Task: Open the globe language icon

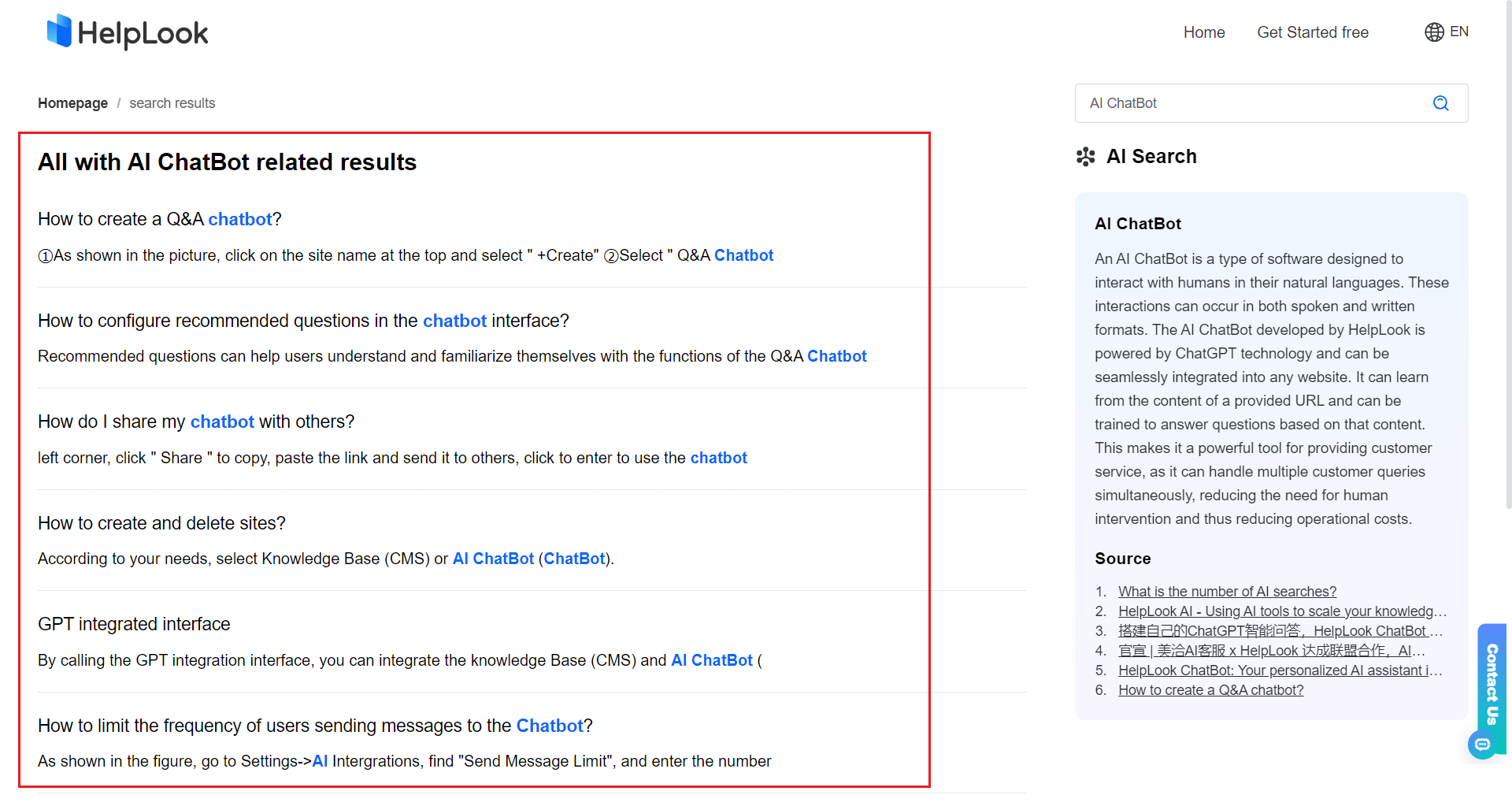Action: click(1434, 32)
